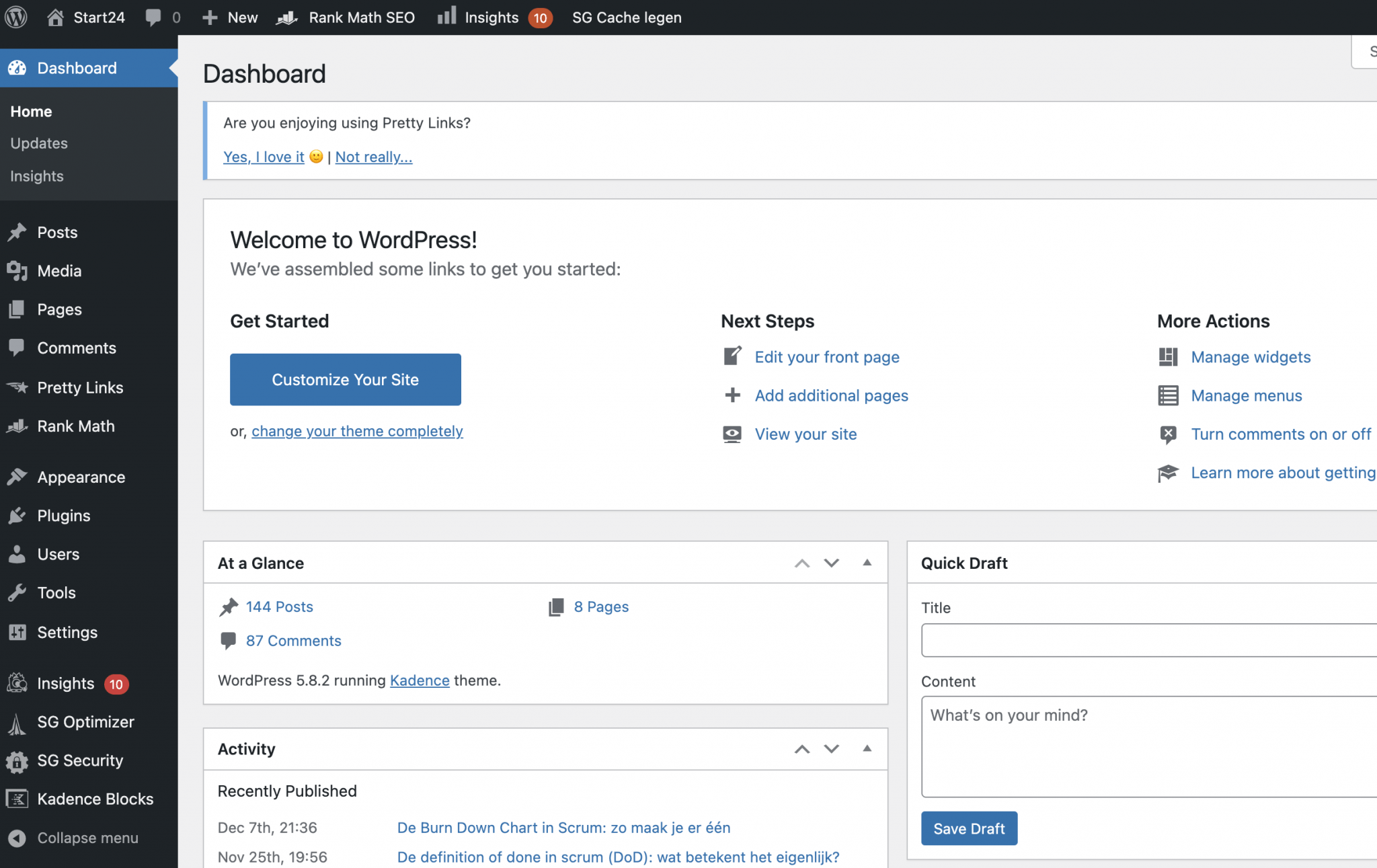Select SG Cache legen in the toolbar
The height and width of the screenshot is (868, 1377).
626,17
